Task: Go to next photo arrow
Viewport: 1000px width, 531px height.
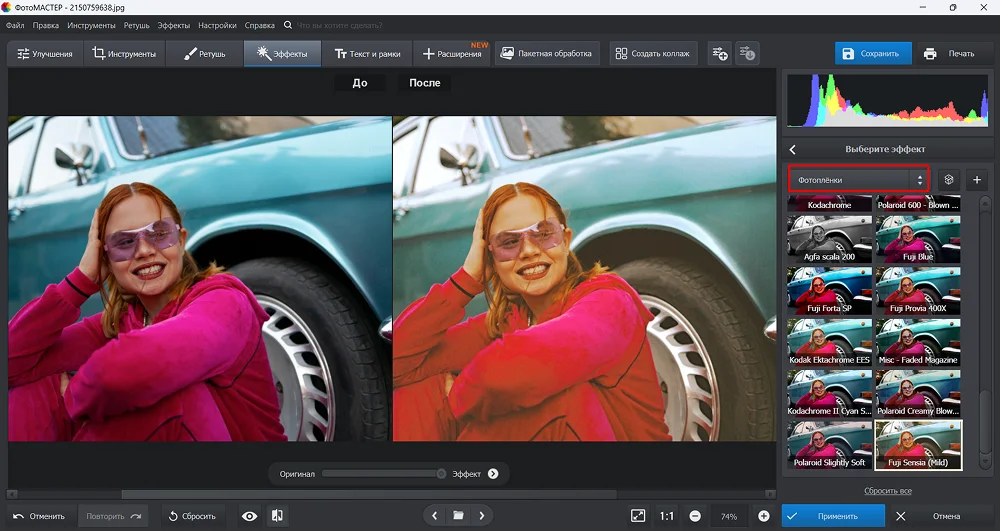Action: (482, 516)
